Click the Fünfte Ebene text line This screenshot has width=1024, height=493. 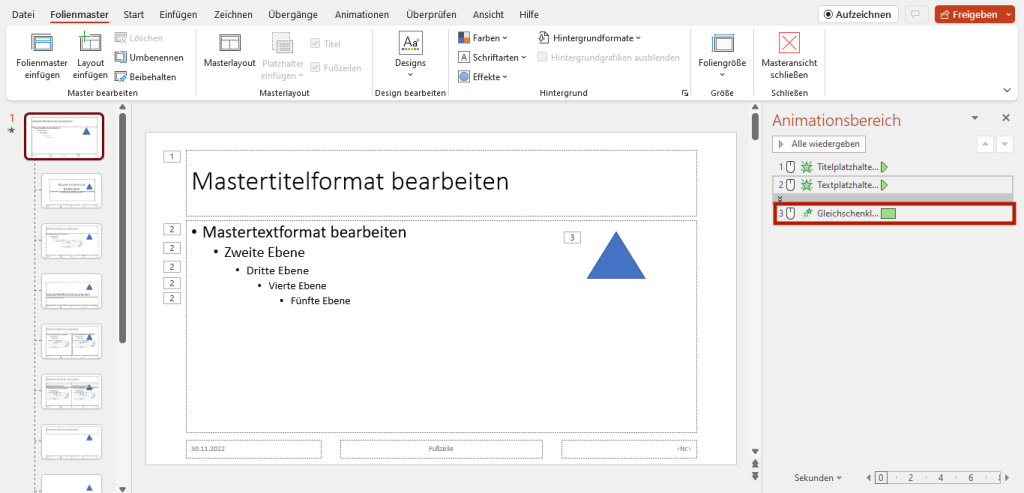[320, 301]
